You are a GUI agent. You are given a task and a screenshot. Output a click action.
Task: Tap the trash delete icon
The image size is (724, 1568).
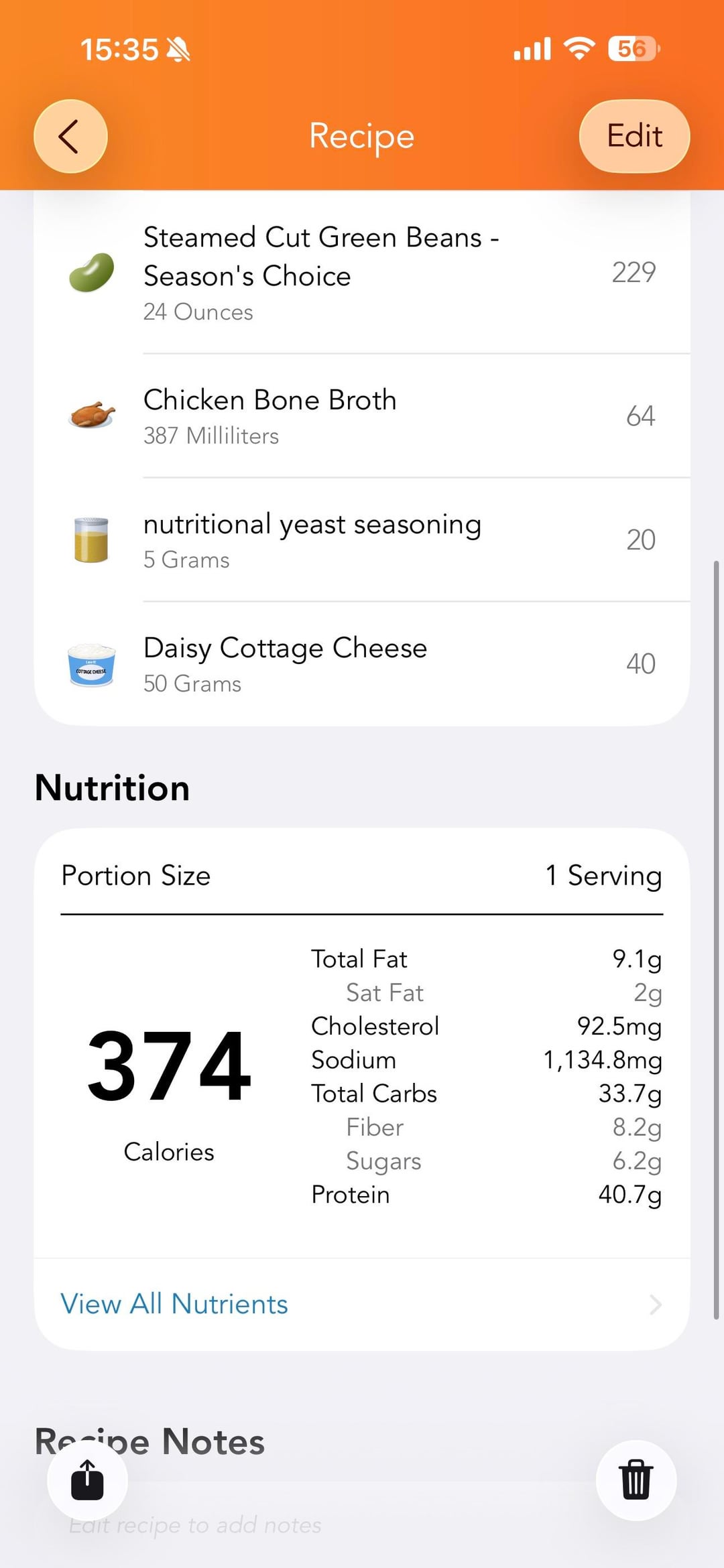tap(636, 1480)
